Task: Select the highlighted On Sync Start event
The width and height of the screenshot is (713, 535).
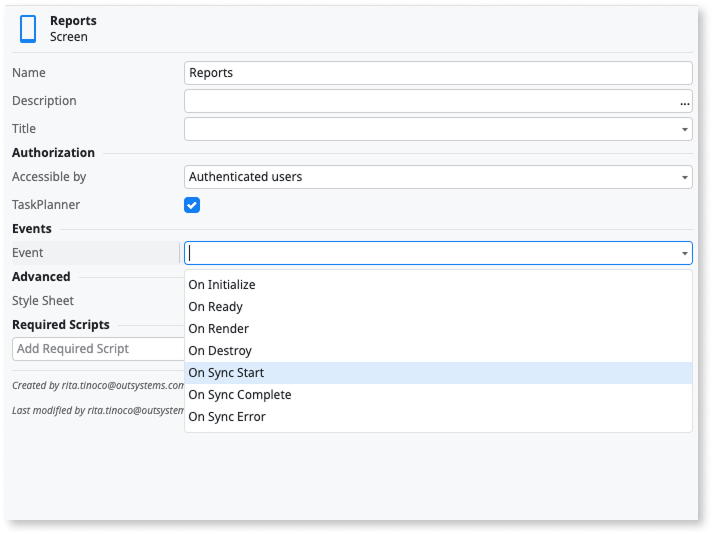Action: pos(438,373)
